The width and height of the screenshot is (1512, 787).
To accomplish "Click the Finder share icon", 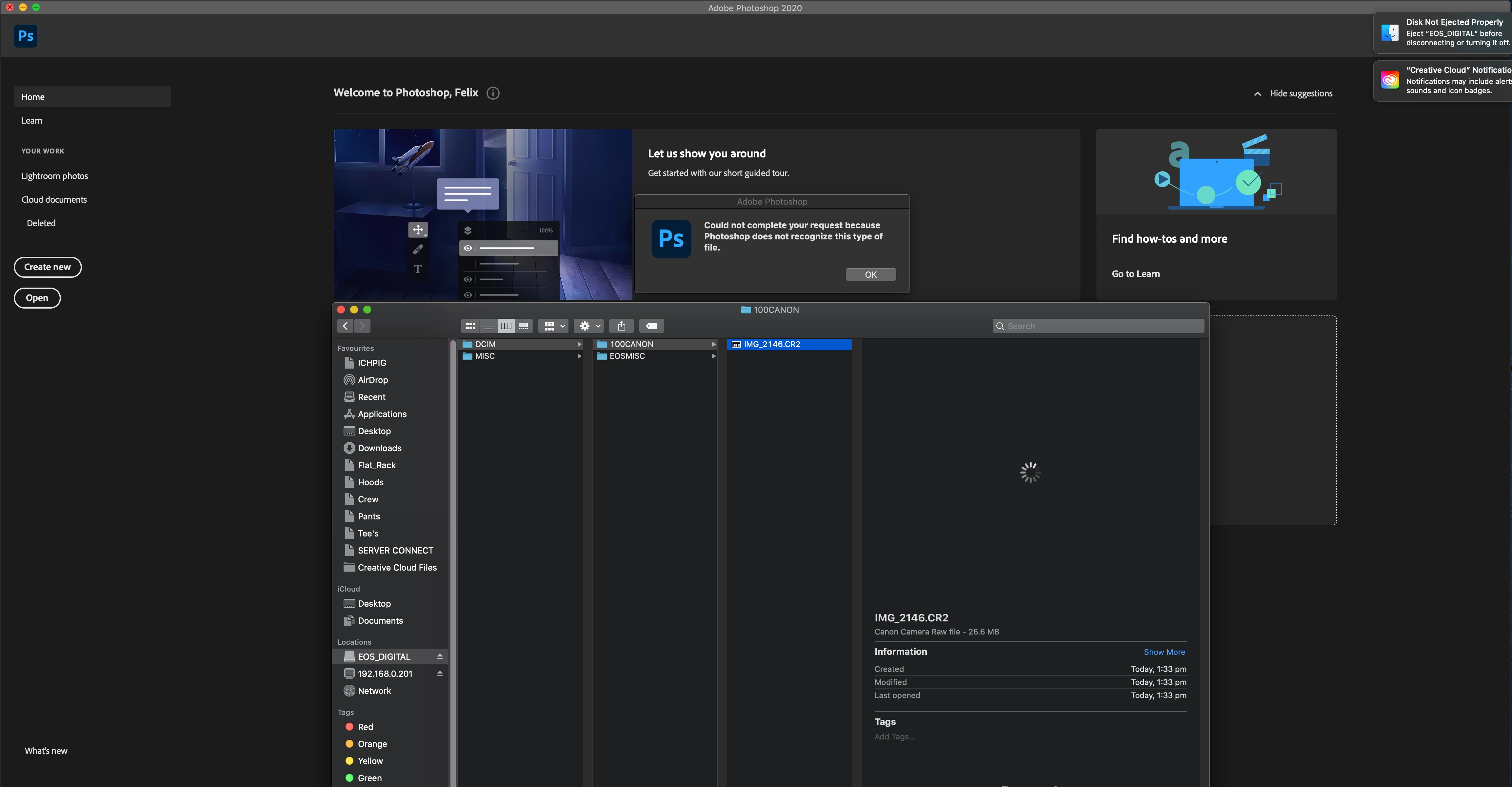I will click(621, 326).
